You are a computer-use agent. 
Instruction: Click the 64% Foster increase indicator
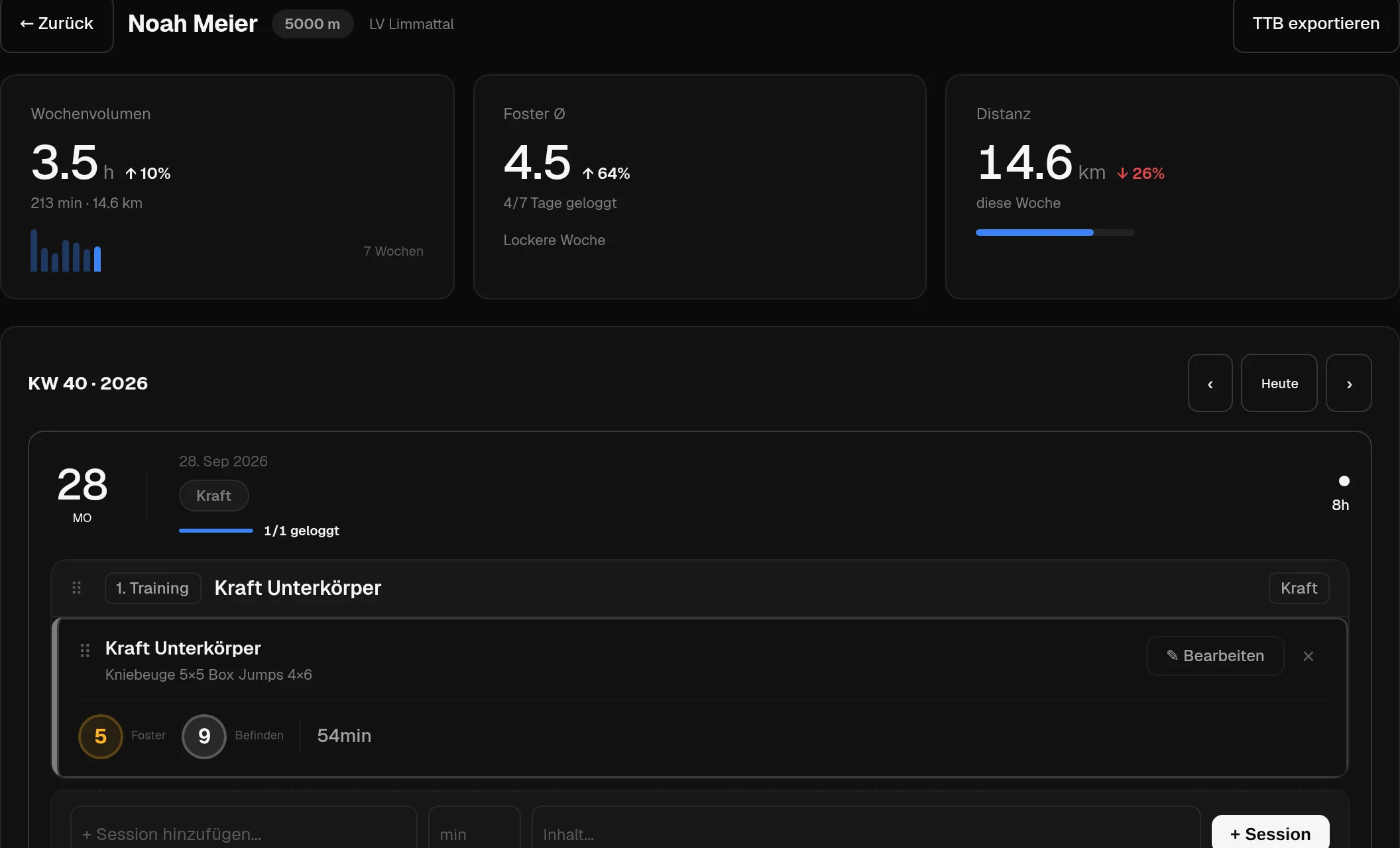coord(606,173)
